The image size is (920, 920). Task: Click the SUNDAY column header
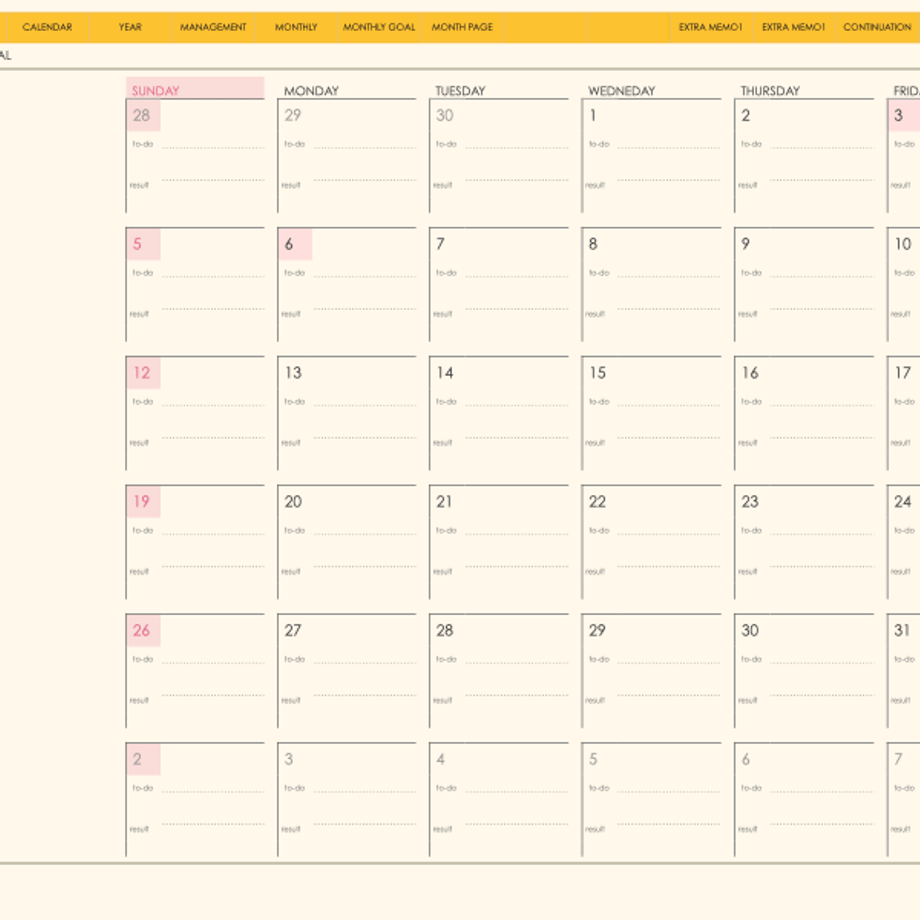195,88
